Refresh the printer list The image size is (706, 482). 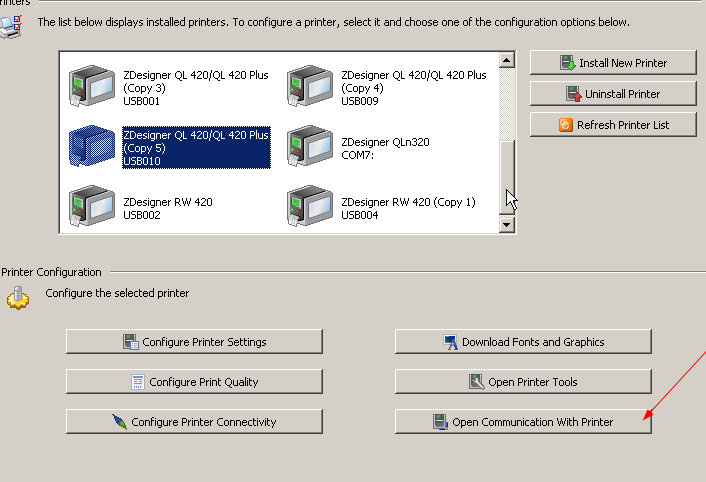point(613,125)
